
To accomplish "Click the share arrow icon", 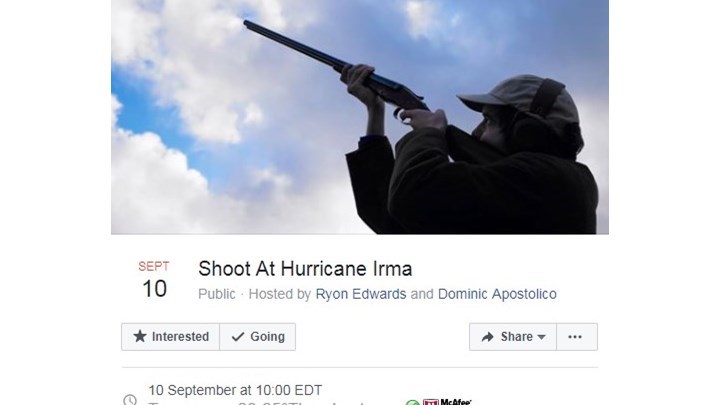I will click(x=487, y=337).
